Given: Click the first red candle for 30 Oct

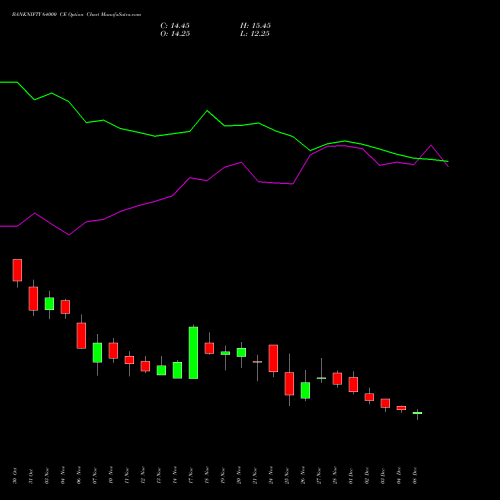Looking at the screenshot, I should tap(17, 270).
